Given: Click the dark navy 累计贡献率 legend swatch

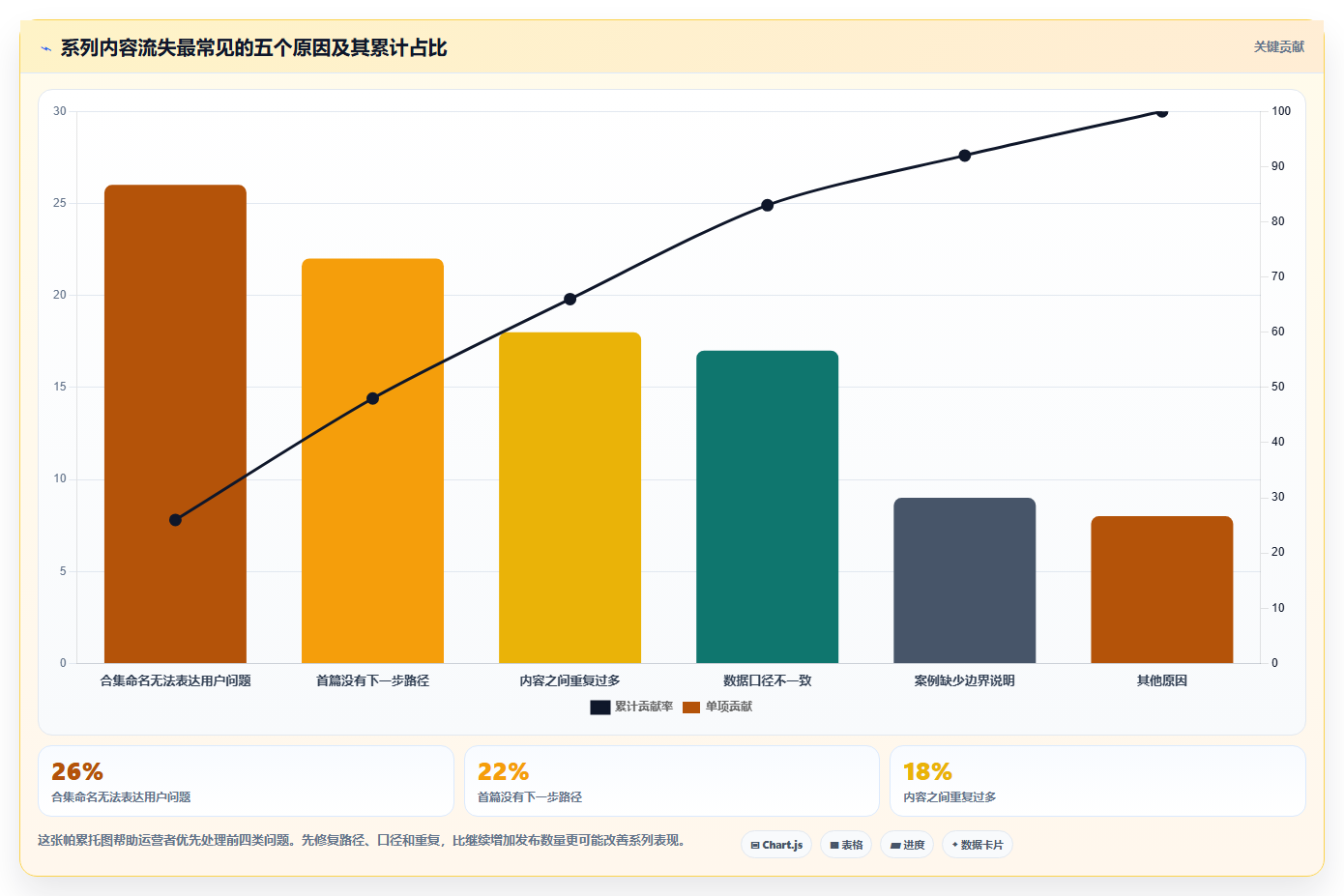Looking at the screenshot, I should tap(600, 708).
